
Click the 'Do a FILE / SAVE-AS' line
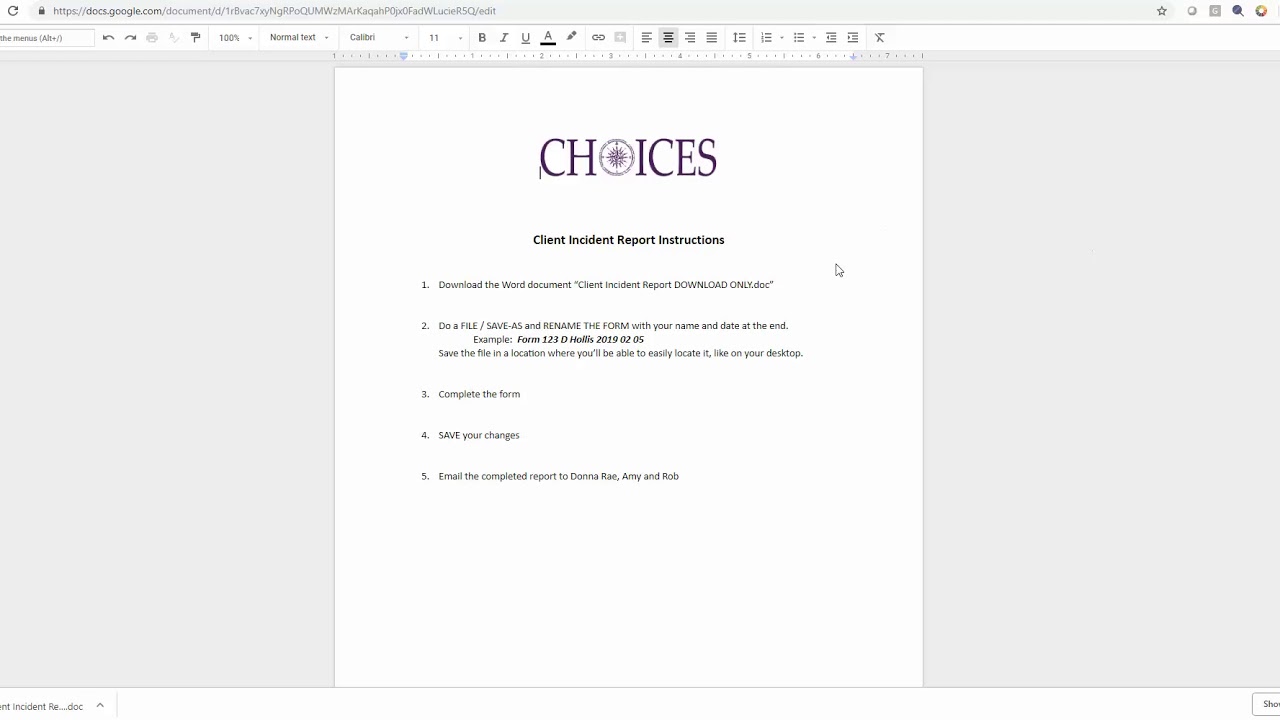(613, 326)
